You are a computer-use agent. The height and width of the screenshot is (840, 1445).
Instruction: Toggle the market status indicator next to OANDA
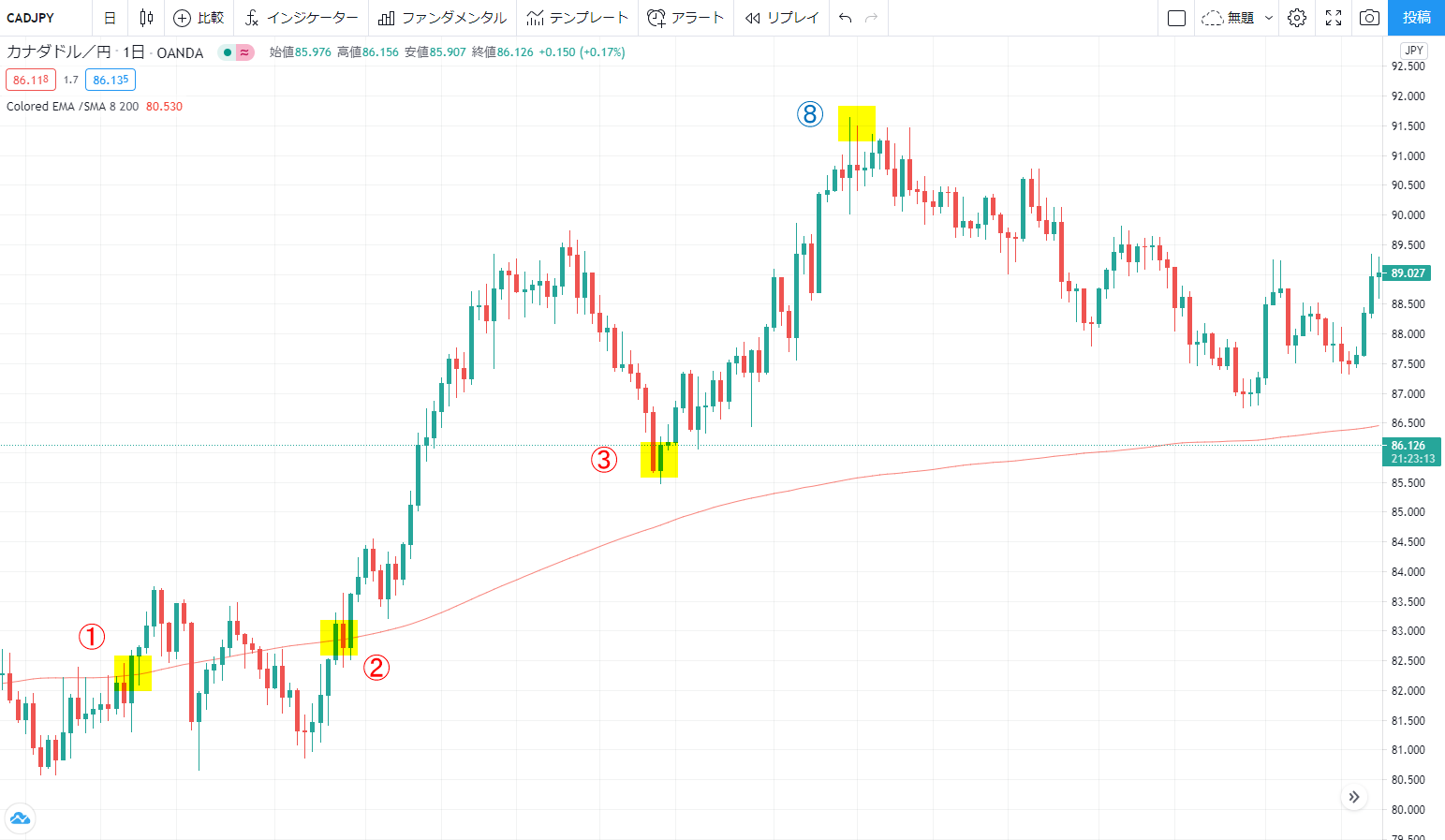(x=236, y=52)
